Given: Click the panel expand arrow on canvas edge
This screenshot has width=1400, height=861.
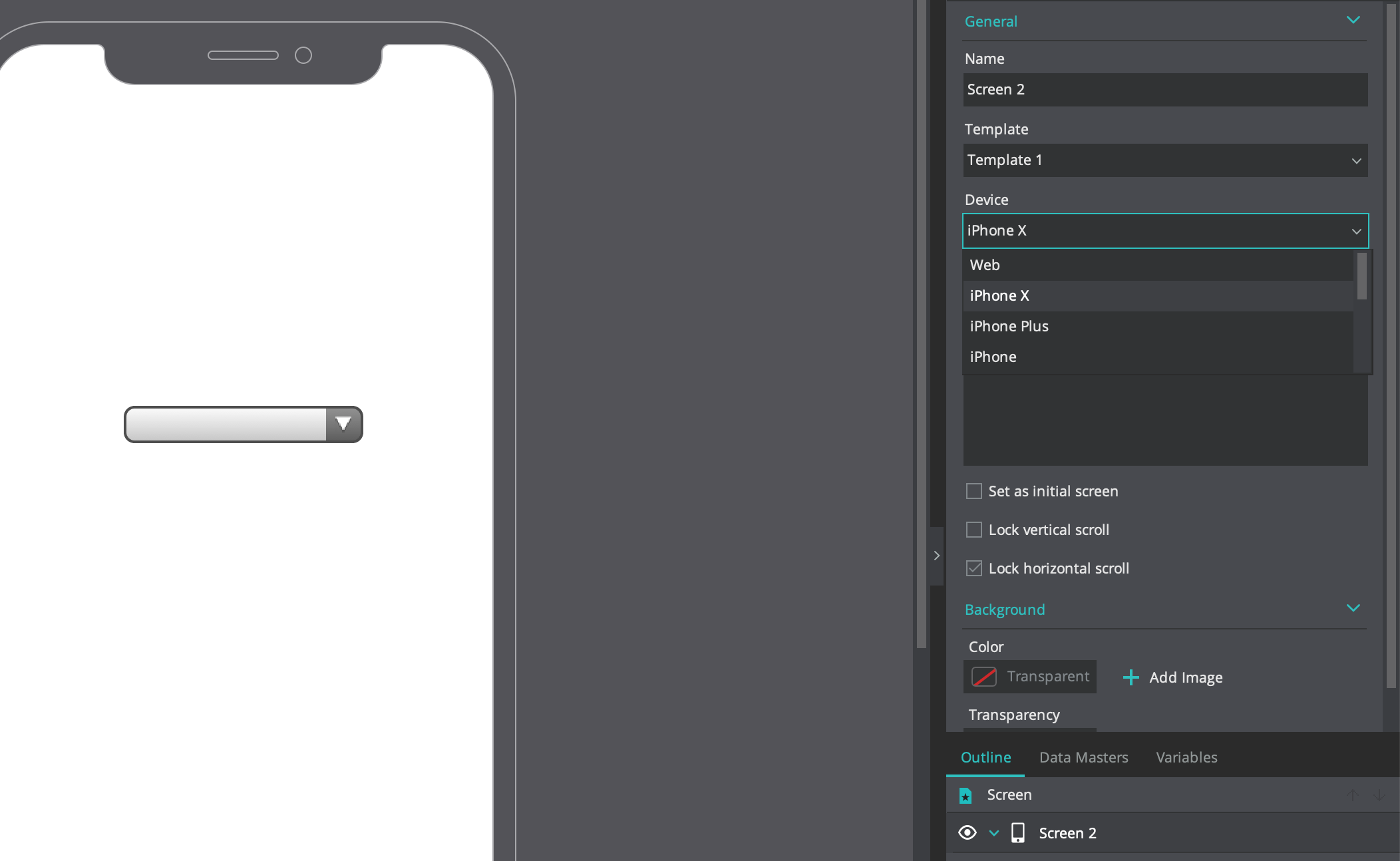Looking at the screenshot, I should pos(936,555).
